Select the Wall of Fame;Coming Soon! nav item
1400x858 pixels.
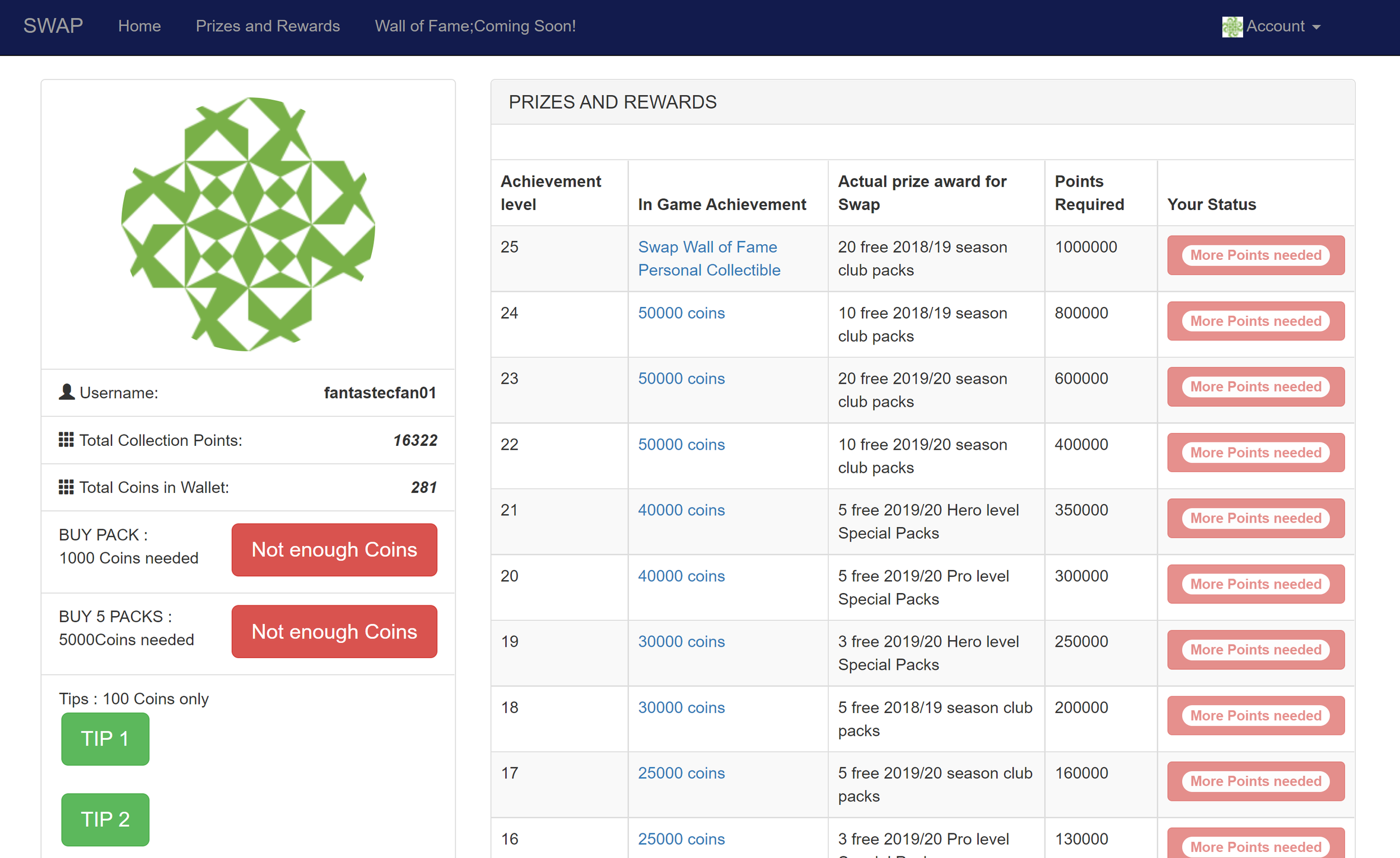[475, 26]
